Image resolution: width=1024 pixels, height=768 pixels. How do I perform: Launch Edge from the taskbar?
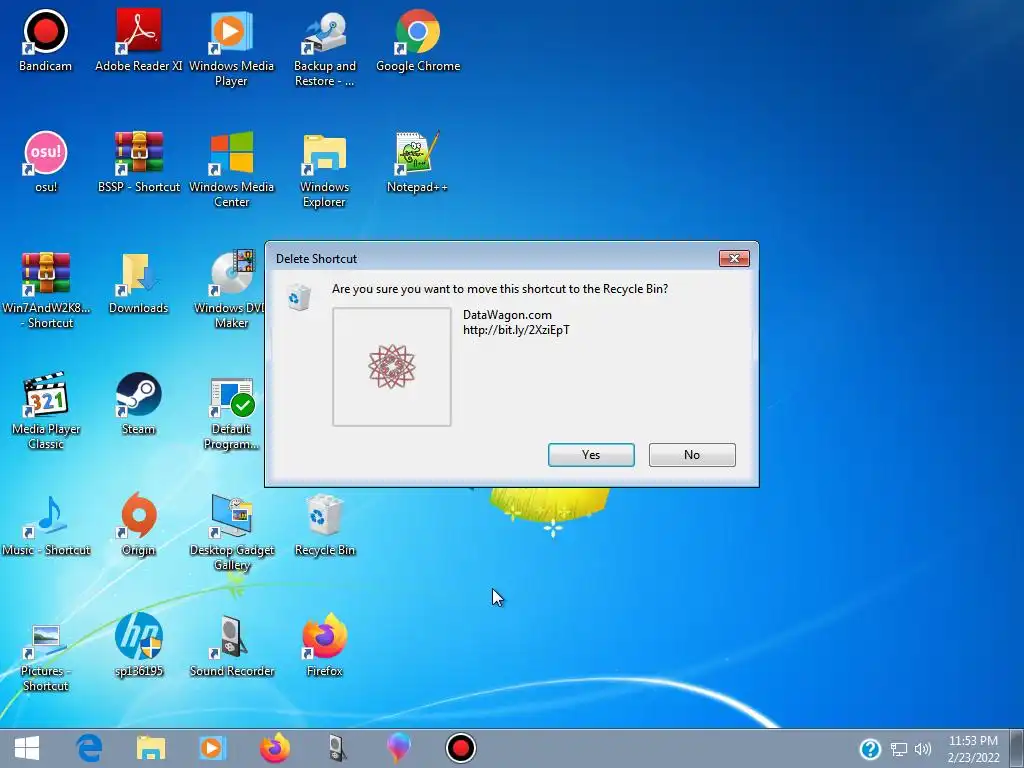point(89,748)
